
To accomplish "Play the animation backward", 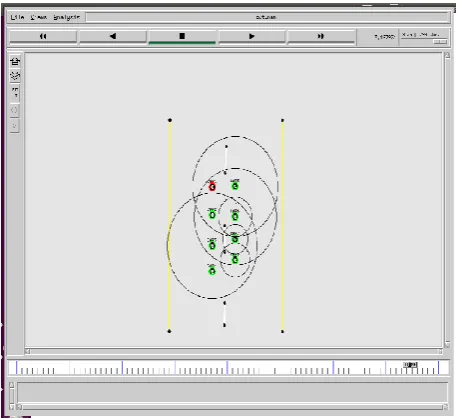I will [x=113, y=36].
